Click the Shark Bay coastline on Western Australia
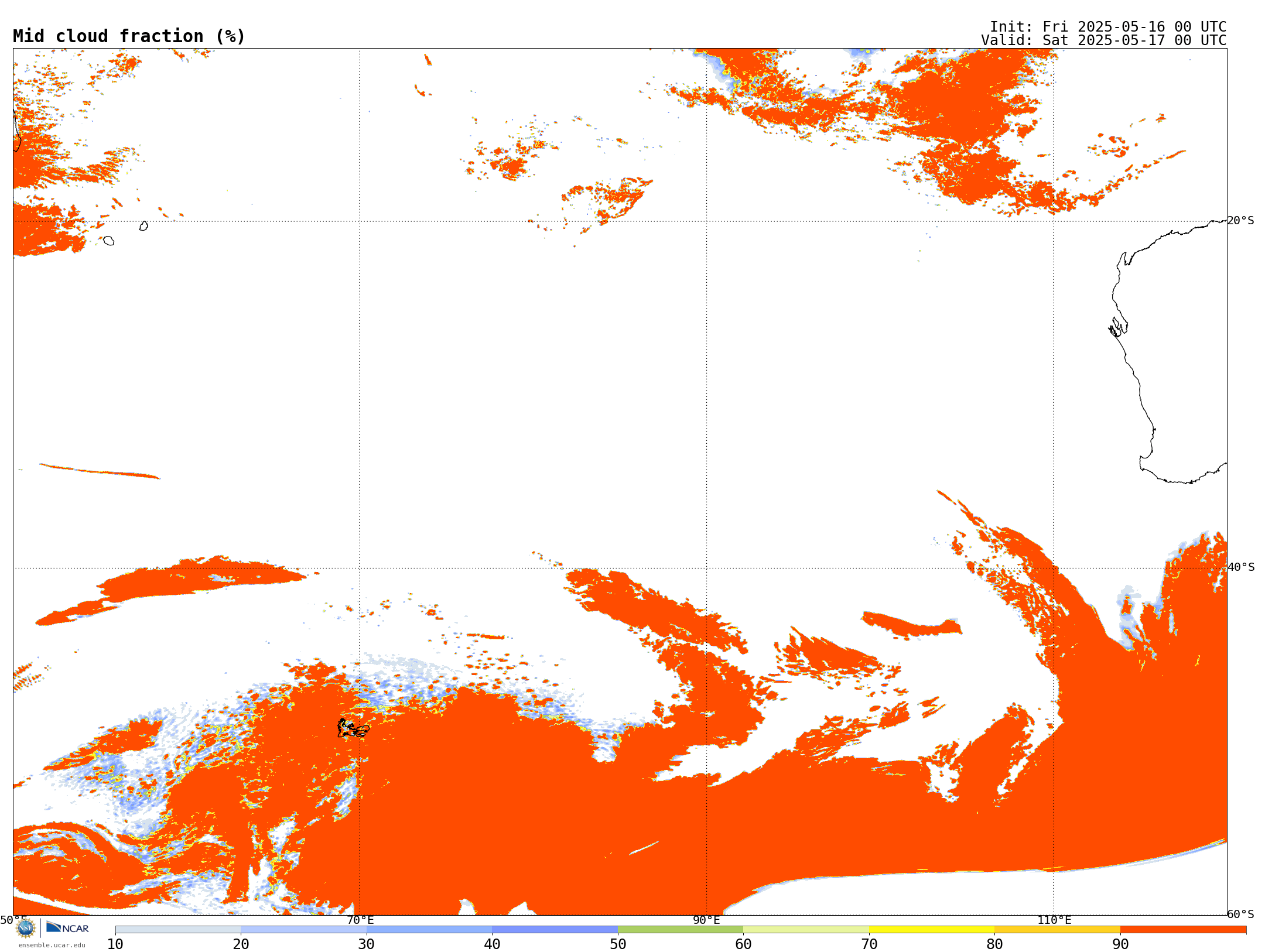 point(1117,327)
